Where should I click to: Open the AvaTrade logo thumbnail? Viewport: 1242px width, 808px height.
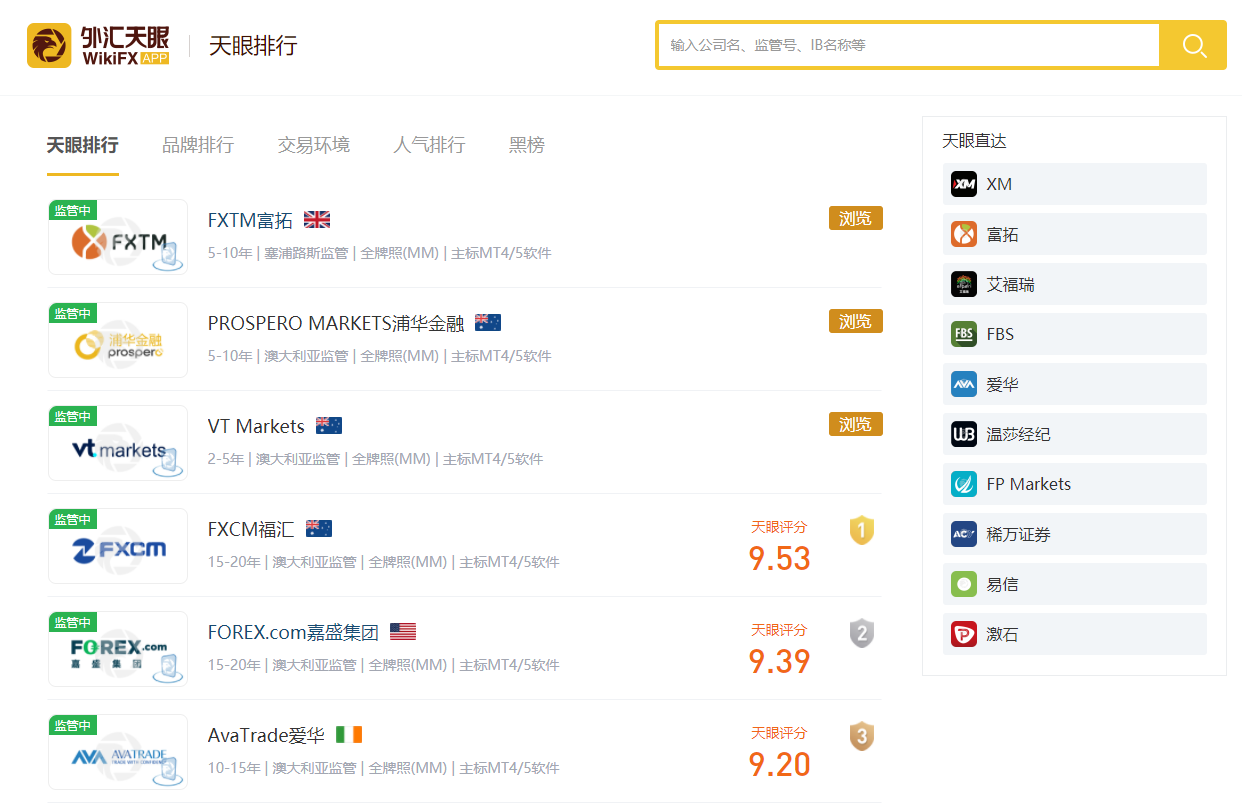point(118,752)
